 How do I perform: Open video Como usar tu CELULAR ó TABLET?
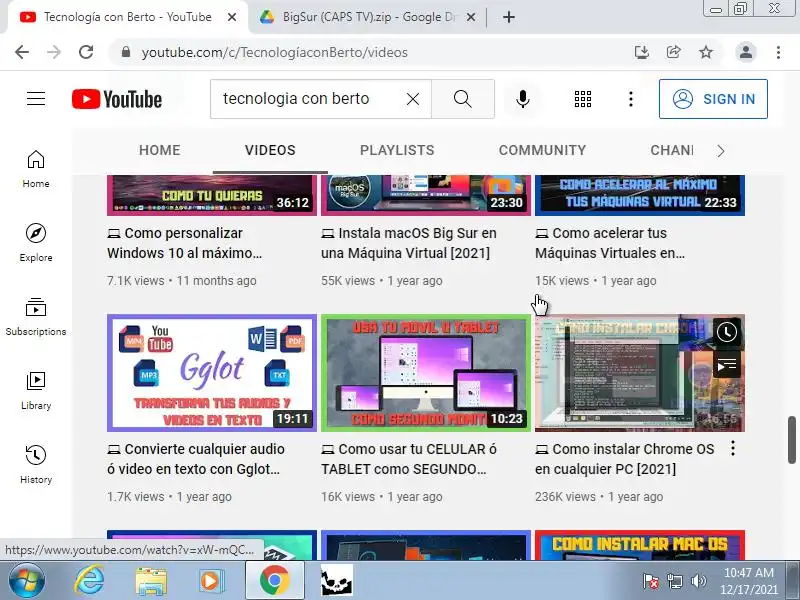coord(409,459)
